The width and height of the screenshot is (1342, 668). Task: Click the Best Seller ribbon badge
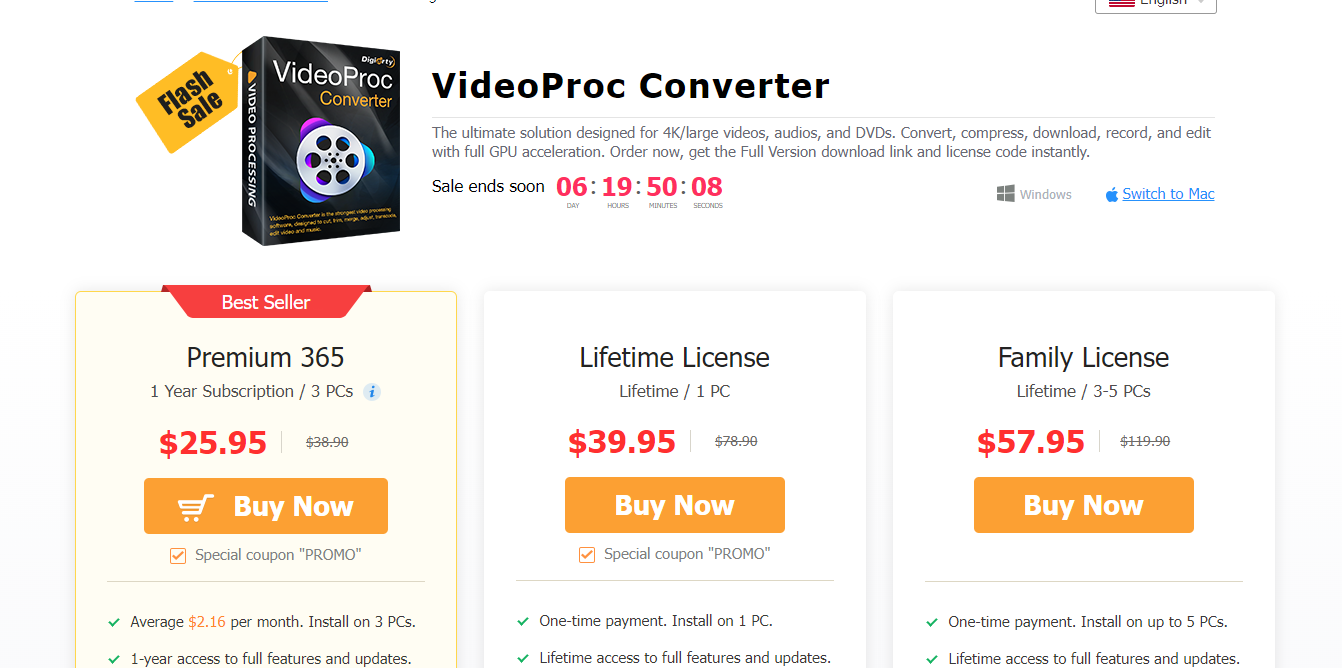[266, 302]
